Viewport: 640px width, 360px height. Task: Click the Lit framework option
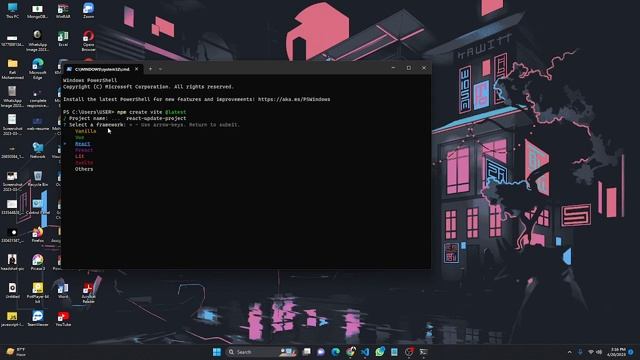80,156
